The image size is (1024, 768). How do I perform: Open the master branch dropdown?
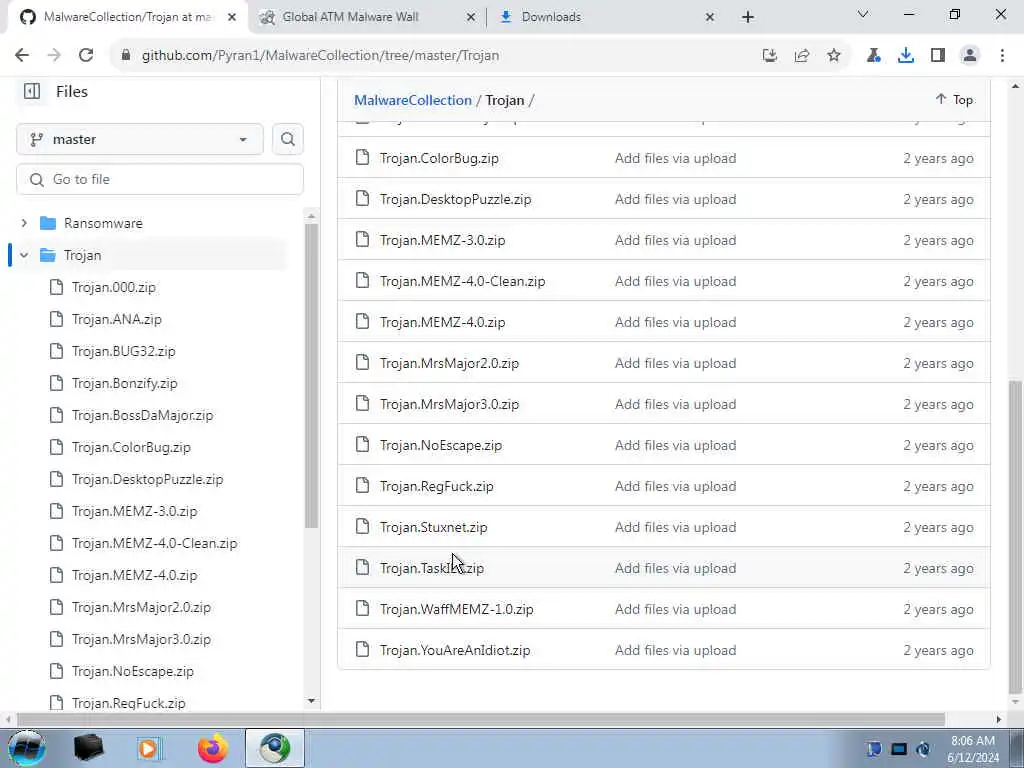(140, 139)
